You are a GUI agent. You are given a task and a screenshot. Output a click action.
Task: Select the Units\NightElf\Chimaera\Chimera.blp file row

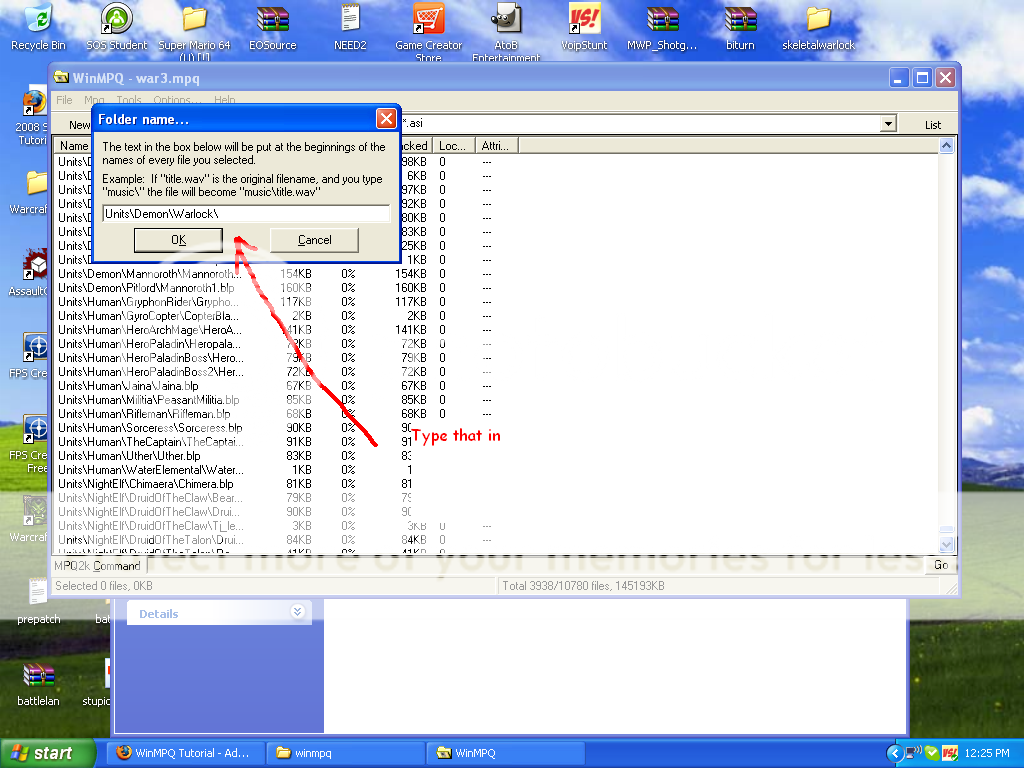[146, 484]
